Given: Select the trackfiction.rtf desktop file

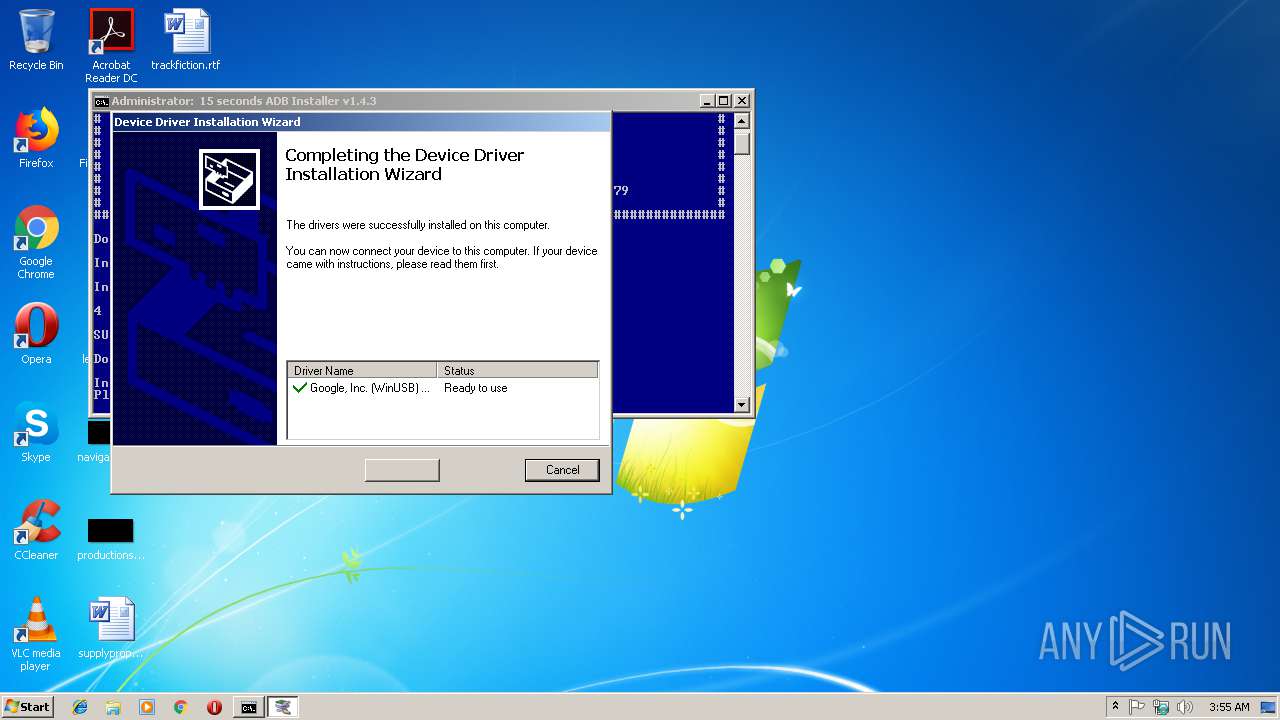Looking at the screenshot, I should click(186, 40).
